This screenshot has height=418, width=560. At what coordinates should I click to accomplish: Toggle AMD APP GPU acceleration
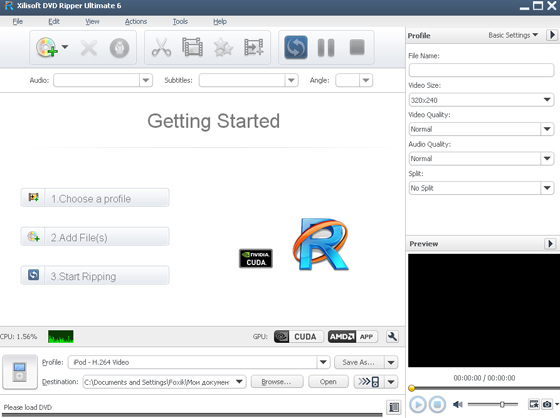coord(352,337)
